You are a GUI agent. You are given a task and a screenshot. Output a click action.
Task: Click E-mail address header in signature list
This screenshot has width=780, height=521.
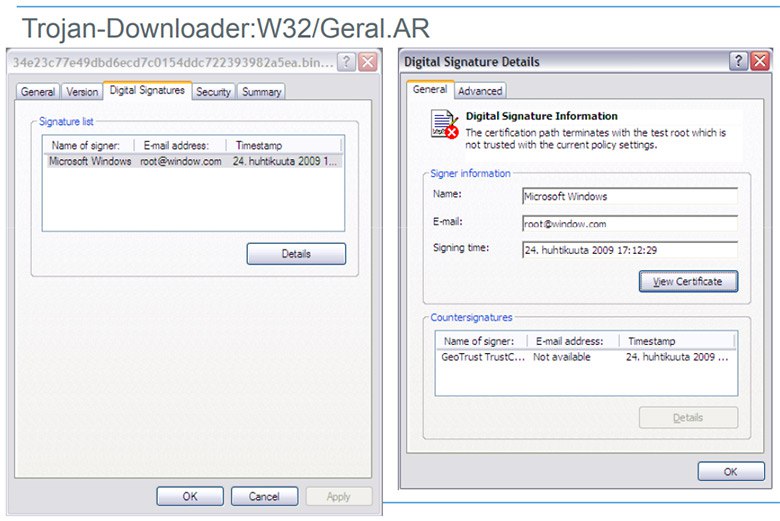pyautogui.click(x=180, y=146)
